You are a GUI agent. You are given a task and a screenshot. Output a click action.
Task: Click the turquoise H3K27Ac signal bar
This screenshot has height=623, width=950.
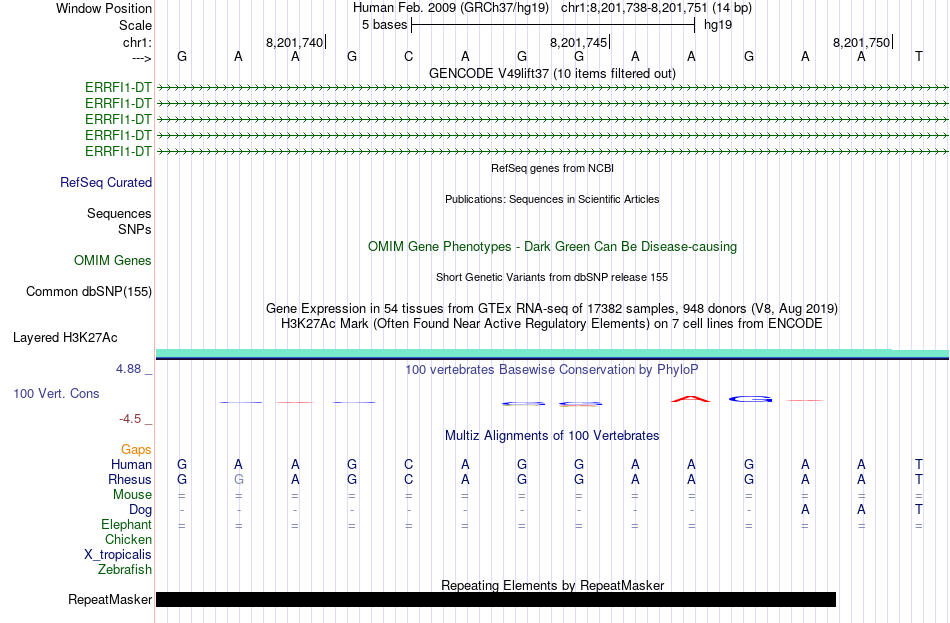[x=552, y=353]
